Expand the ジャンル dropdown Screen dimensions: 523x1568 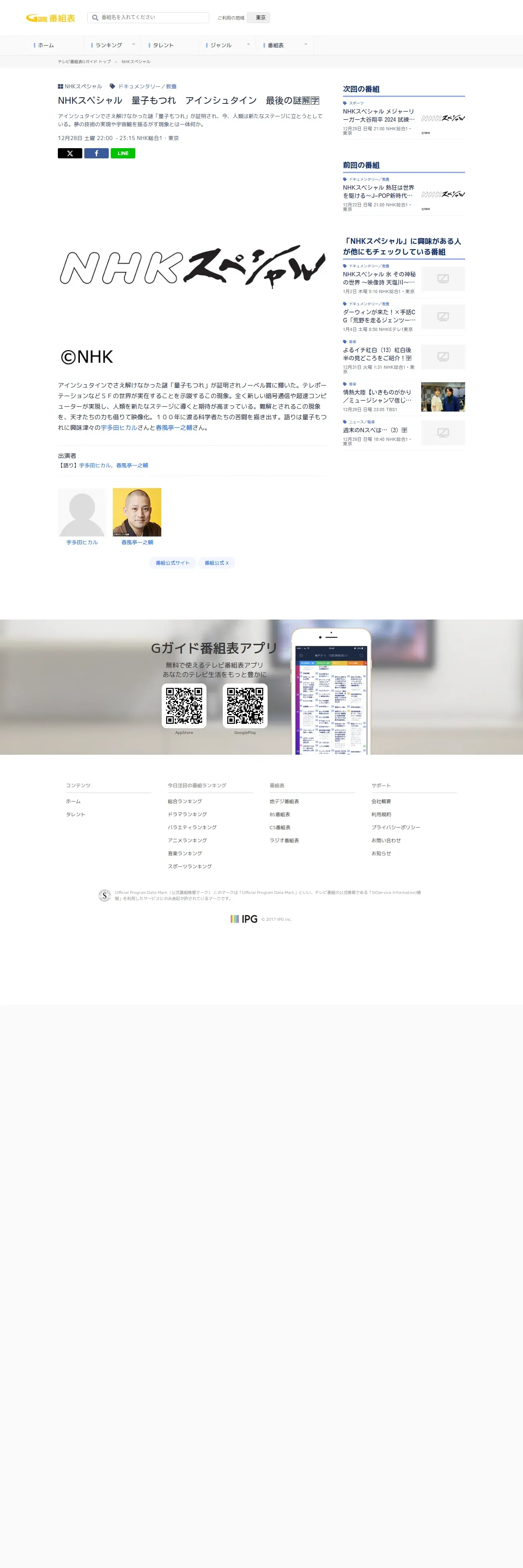[227, 45]
